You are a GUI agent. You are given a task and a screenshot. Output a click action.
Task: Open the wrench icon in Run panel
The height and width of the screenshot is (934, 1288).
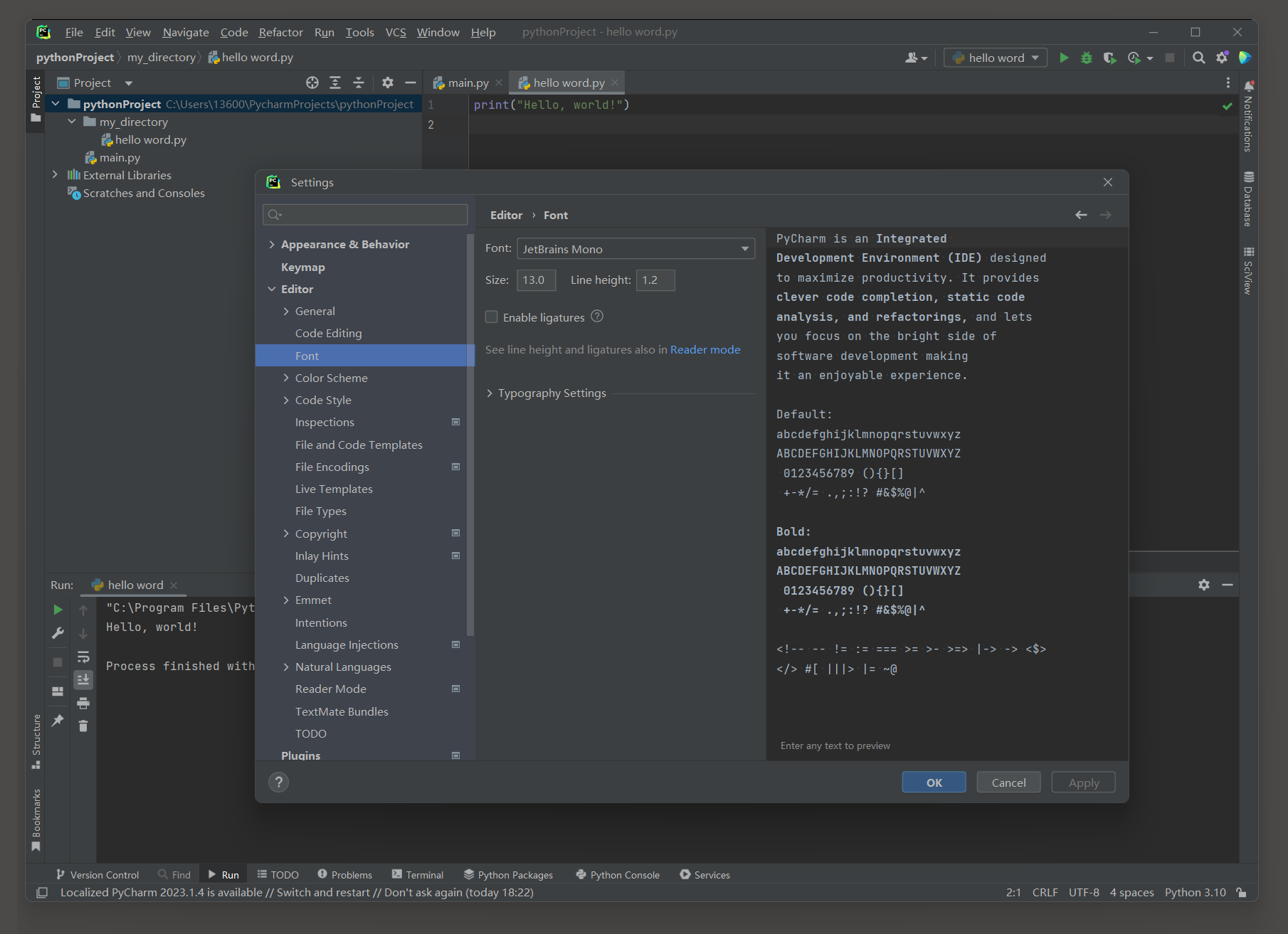click(x=58, y=633)
